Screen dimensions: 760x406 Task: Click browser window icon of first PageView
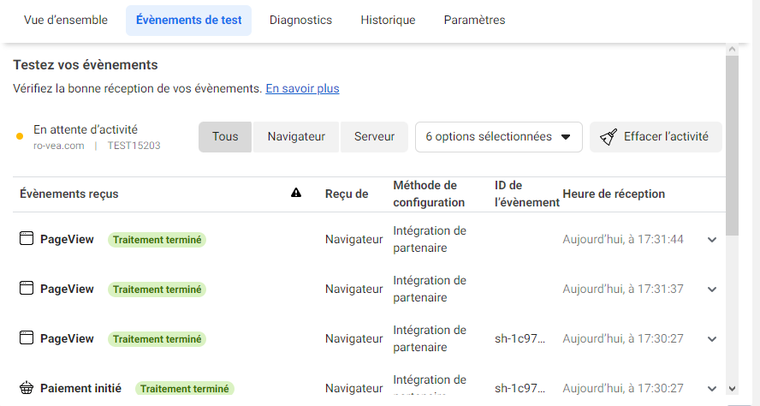click(x=27, y=239)
